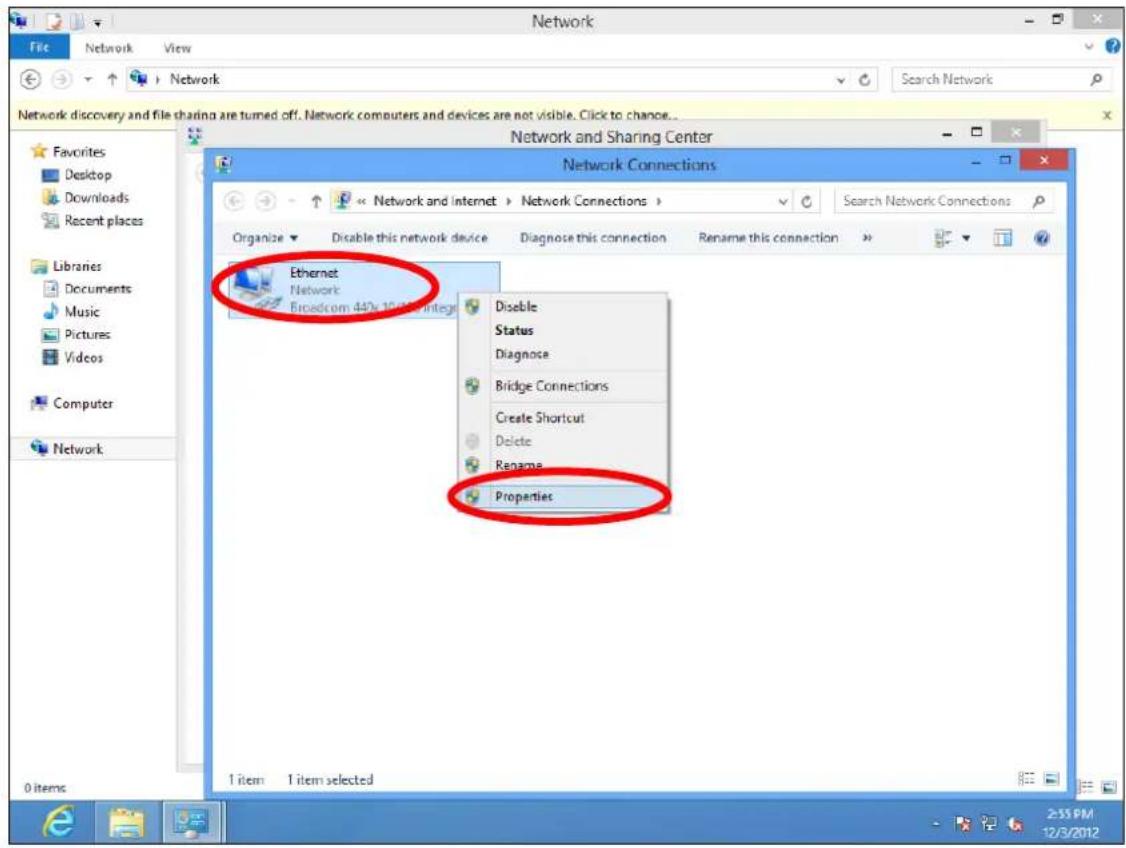Click the New Folder icon in the Network window title bar
Image resolution: width=1126 pixels, height=848 pixels.
(x=78, y=22)
